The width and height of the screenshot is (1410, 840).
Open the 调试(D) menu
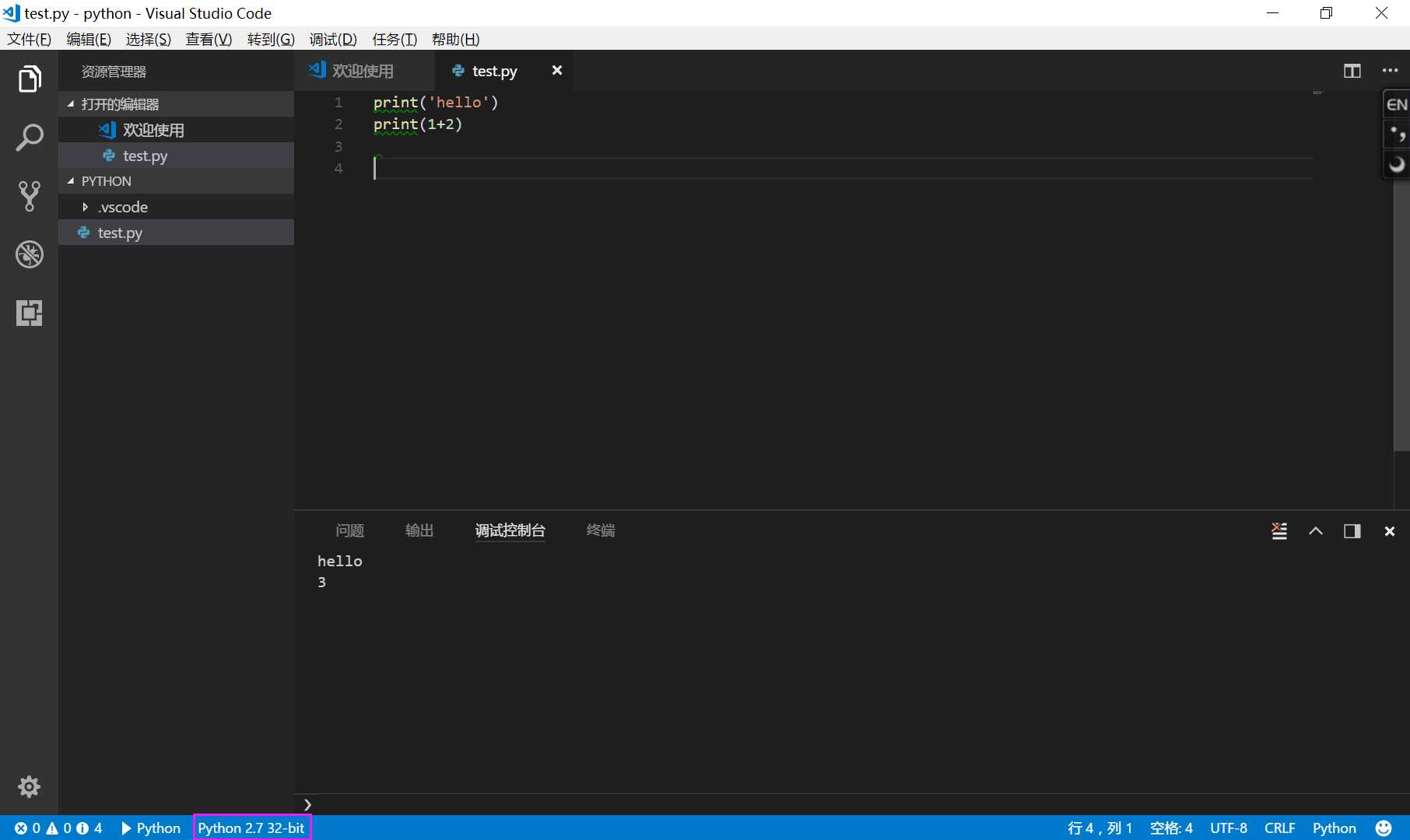pos(333,39)
